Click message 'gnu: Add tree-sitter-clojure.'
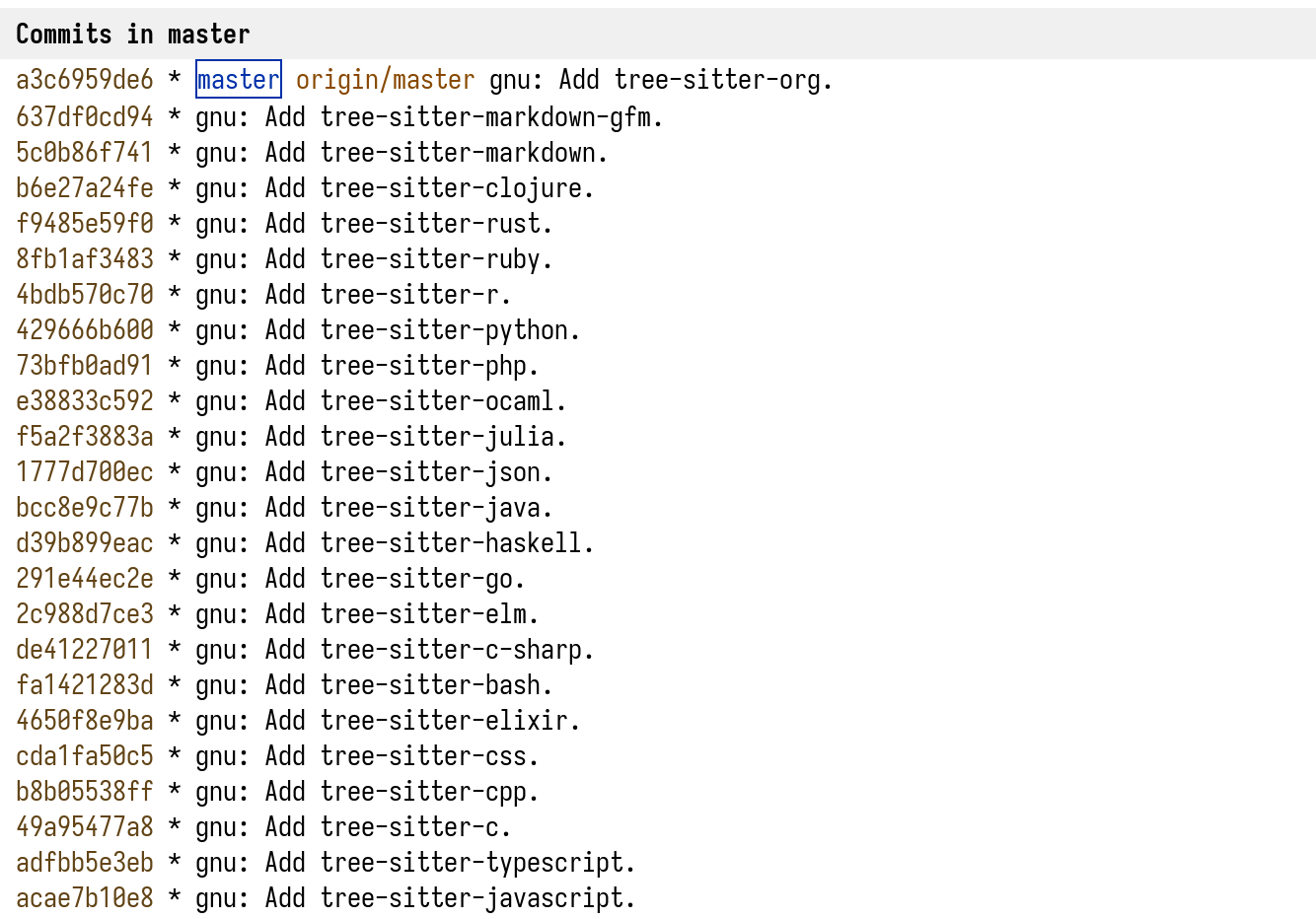 pyautogui.click(x=395, y=188)
